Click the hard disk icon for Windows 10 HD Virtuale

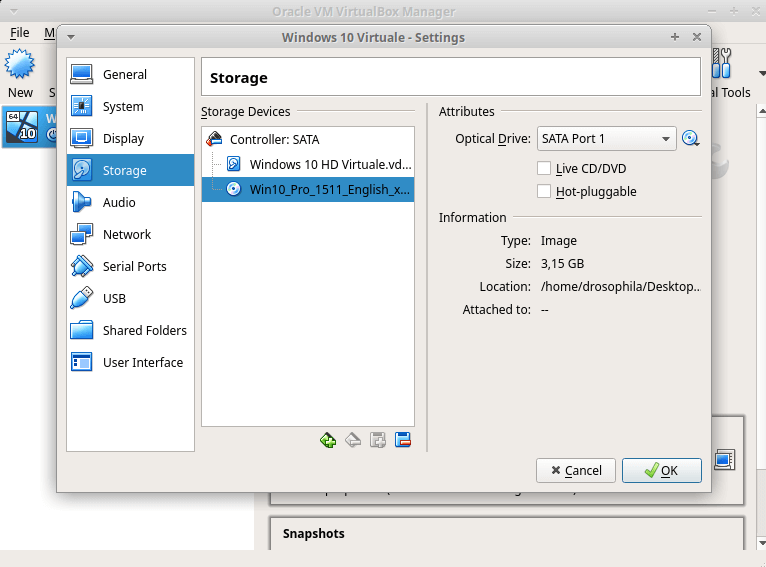tap(234, 164)
